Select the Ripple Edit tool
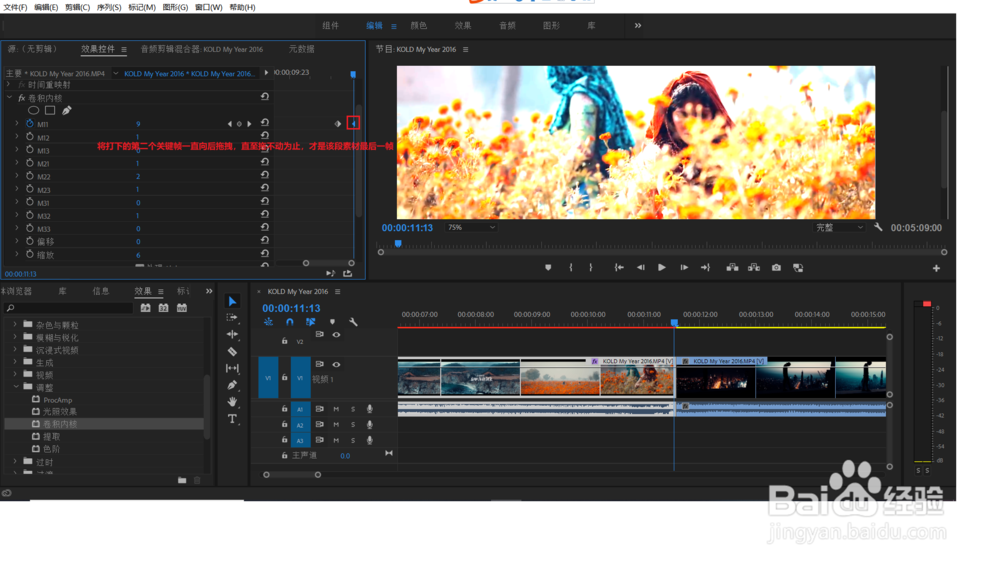 pyautogui.click(x=232, y=334)
